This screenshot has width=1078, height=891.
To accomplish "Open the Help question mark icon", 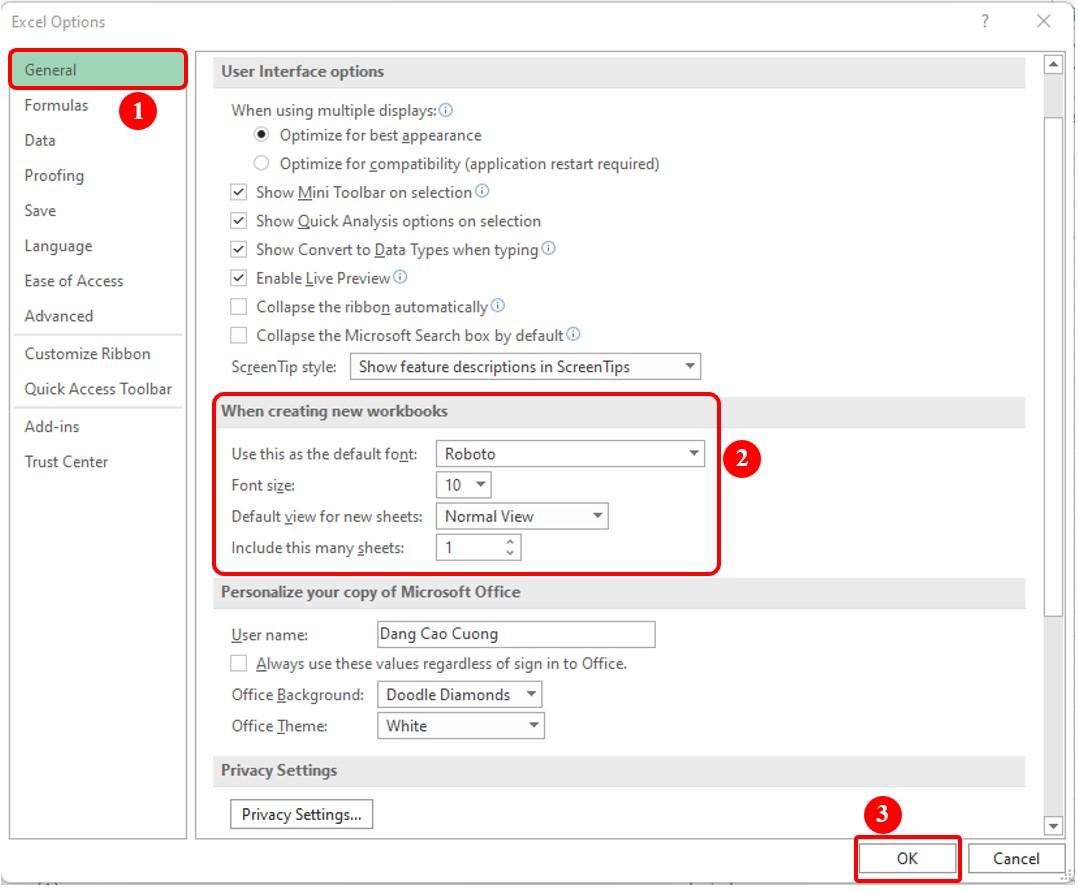I will point(984,21).
